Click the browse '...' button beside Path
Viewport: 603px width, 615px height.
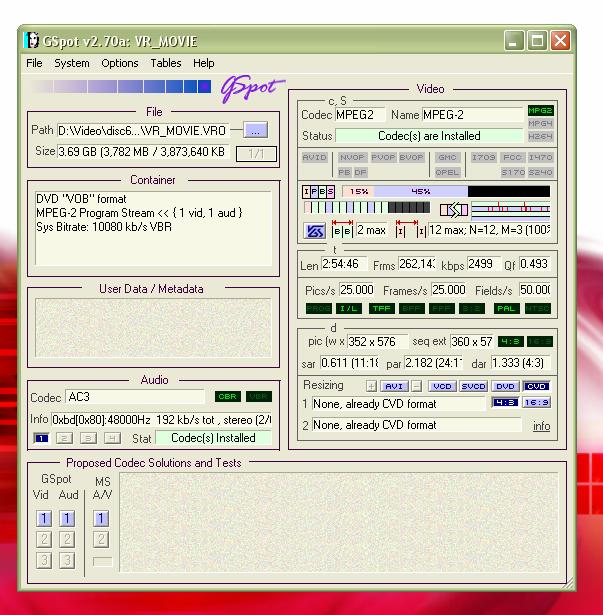click(255, 131)
